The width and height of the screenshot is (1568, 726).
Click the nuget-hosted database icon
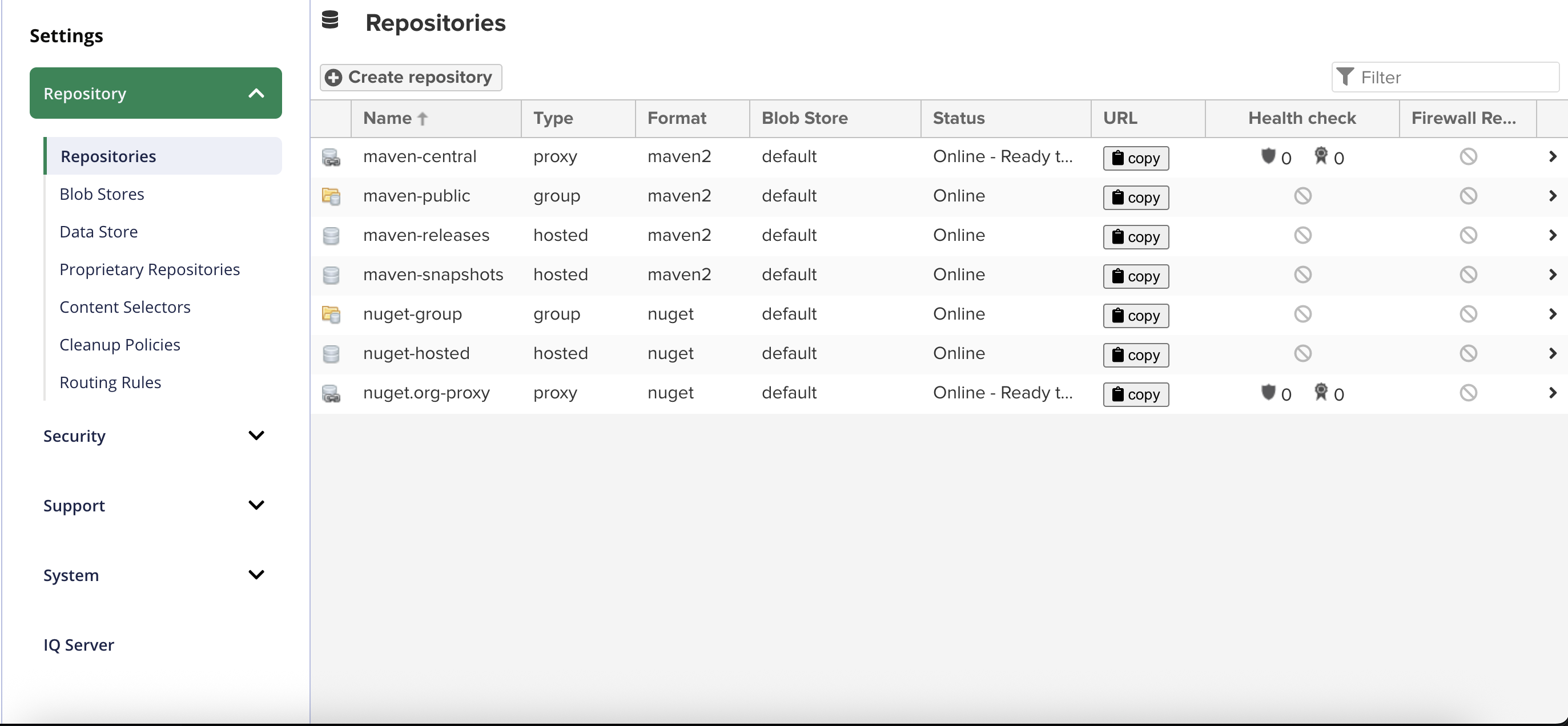[331, 353]
